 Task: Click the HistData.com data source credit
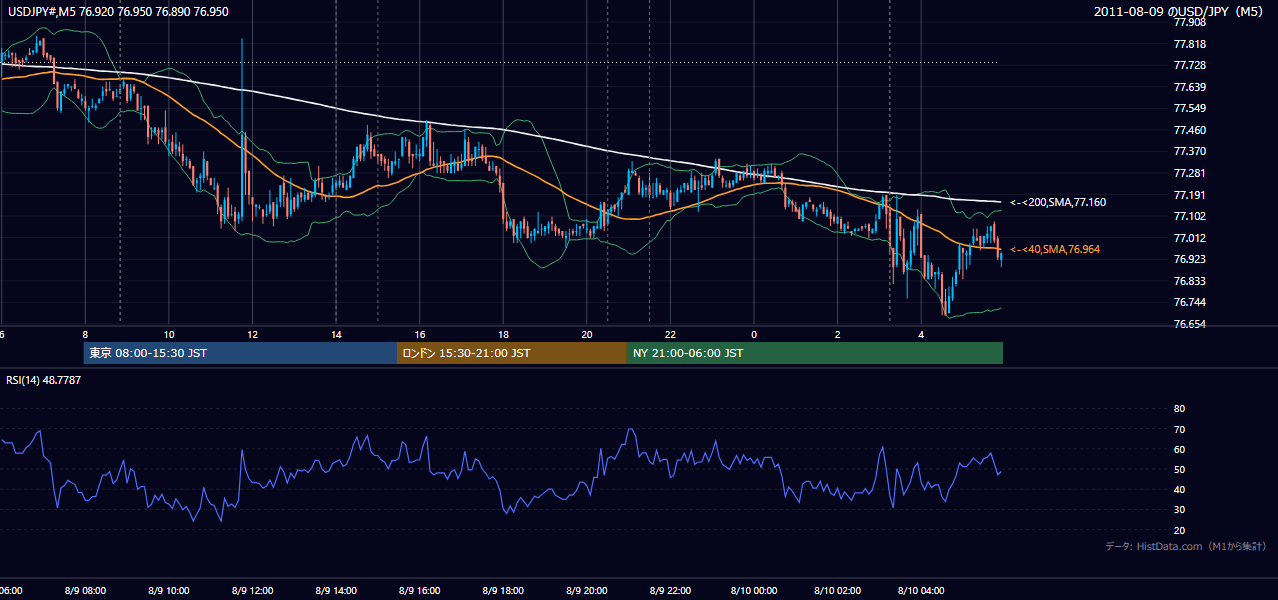[1186, 546]
